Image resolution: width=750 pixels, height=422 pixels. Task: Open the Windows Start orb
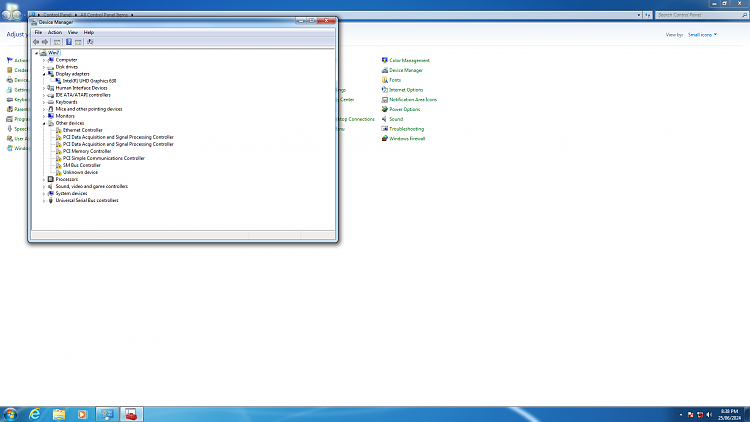10,414
